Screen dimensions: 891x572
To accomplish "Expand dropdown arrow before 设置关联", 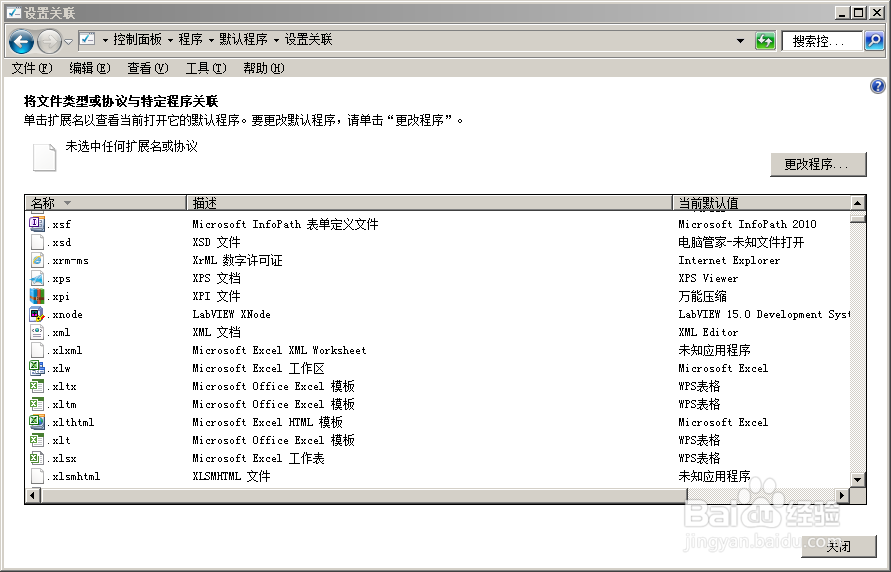I will click(277, 40).
